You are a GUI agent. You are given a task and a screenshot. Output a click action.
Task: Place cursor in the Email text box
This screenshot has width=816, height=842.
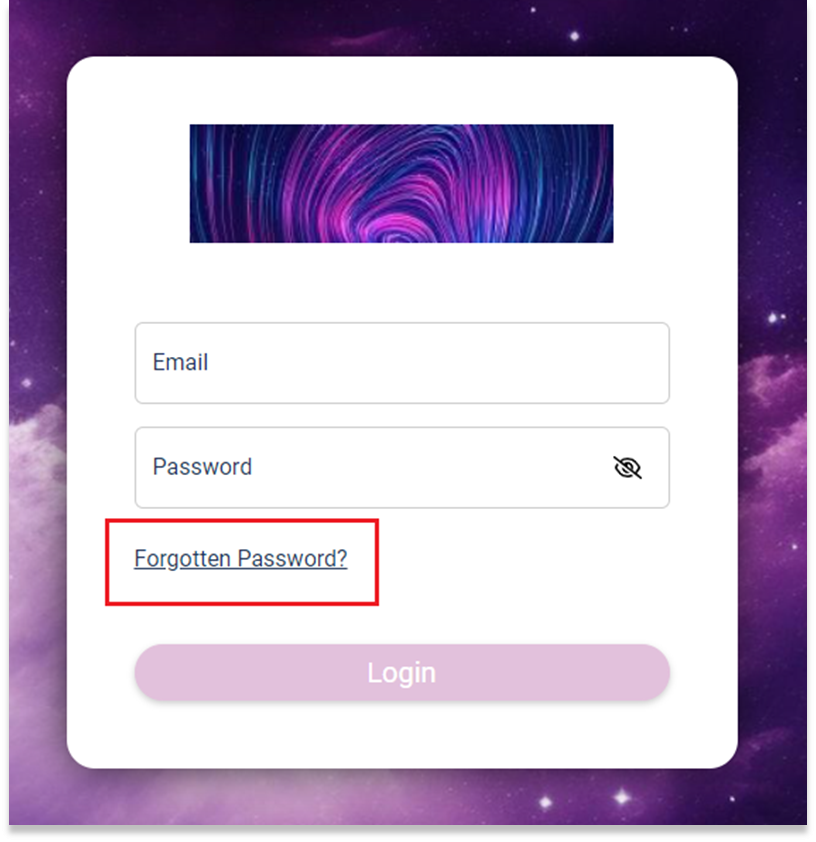402,363
